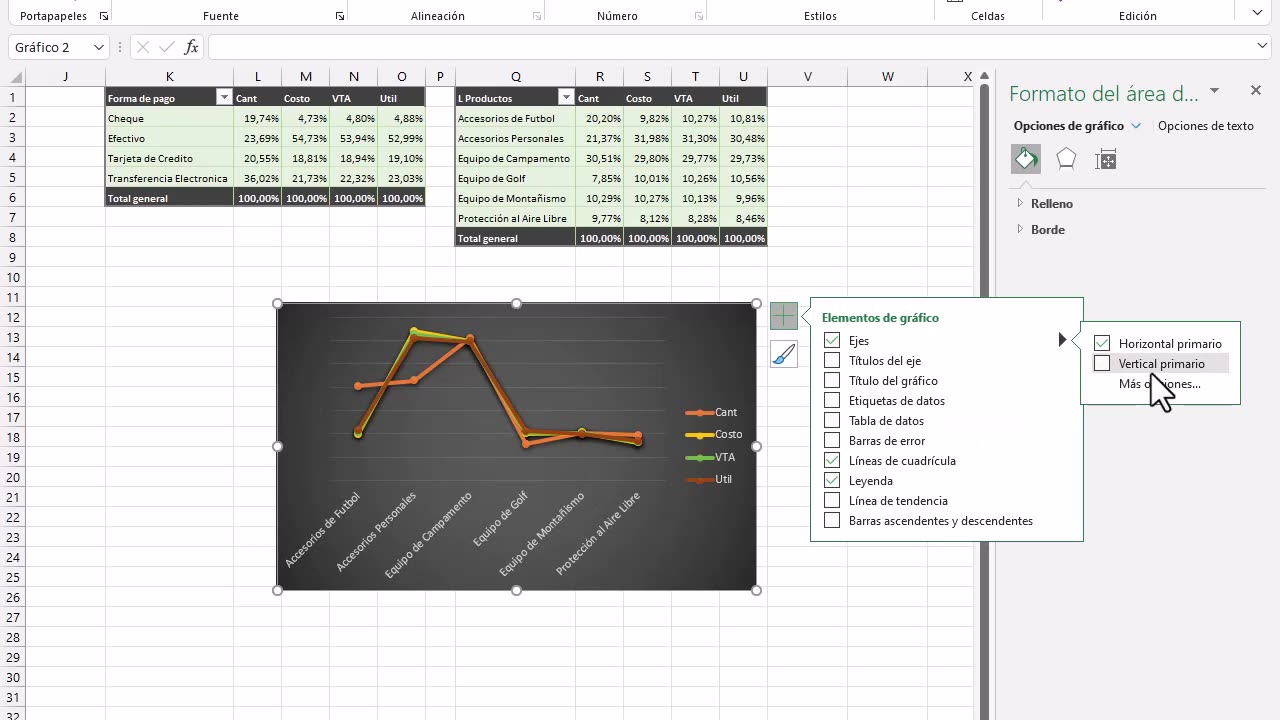This screenshot has height=720, width=1280.
Task: Open Número group dialog launcher
Action: click(x=699, y=16)
